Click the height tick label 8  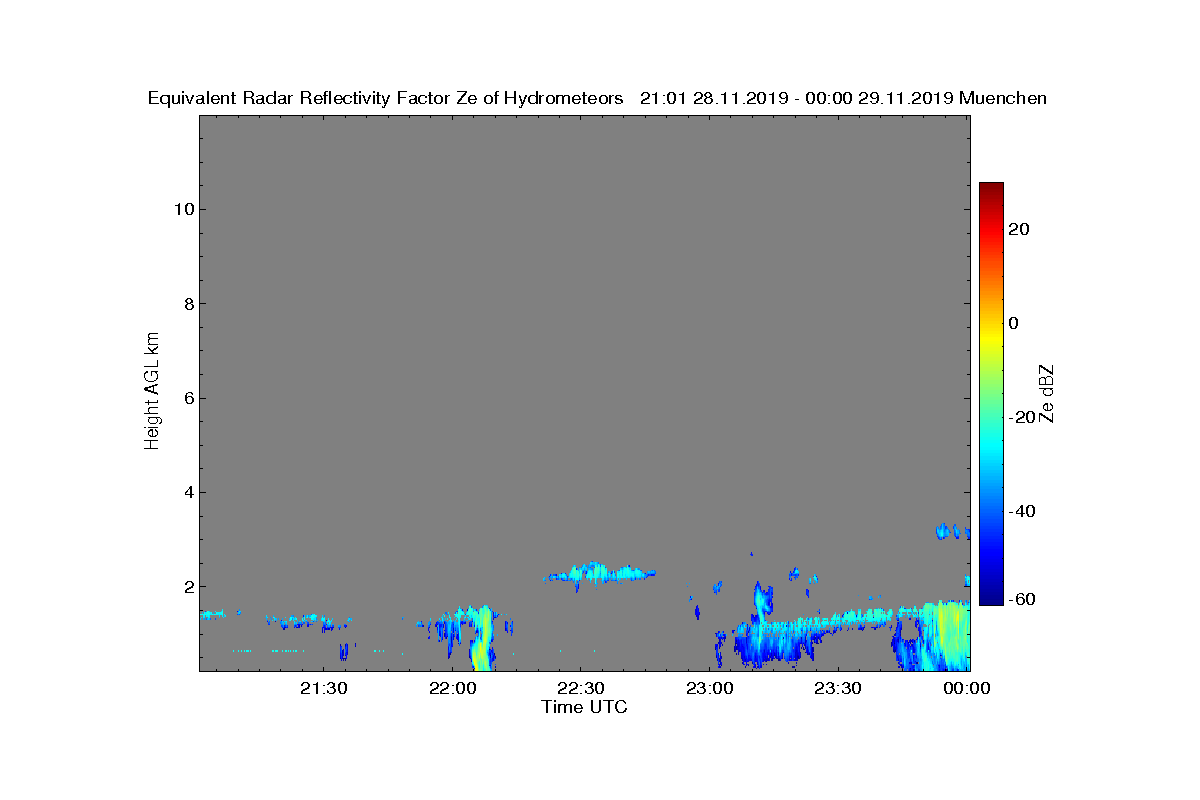click(187, 304)
